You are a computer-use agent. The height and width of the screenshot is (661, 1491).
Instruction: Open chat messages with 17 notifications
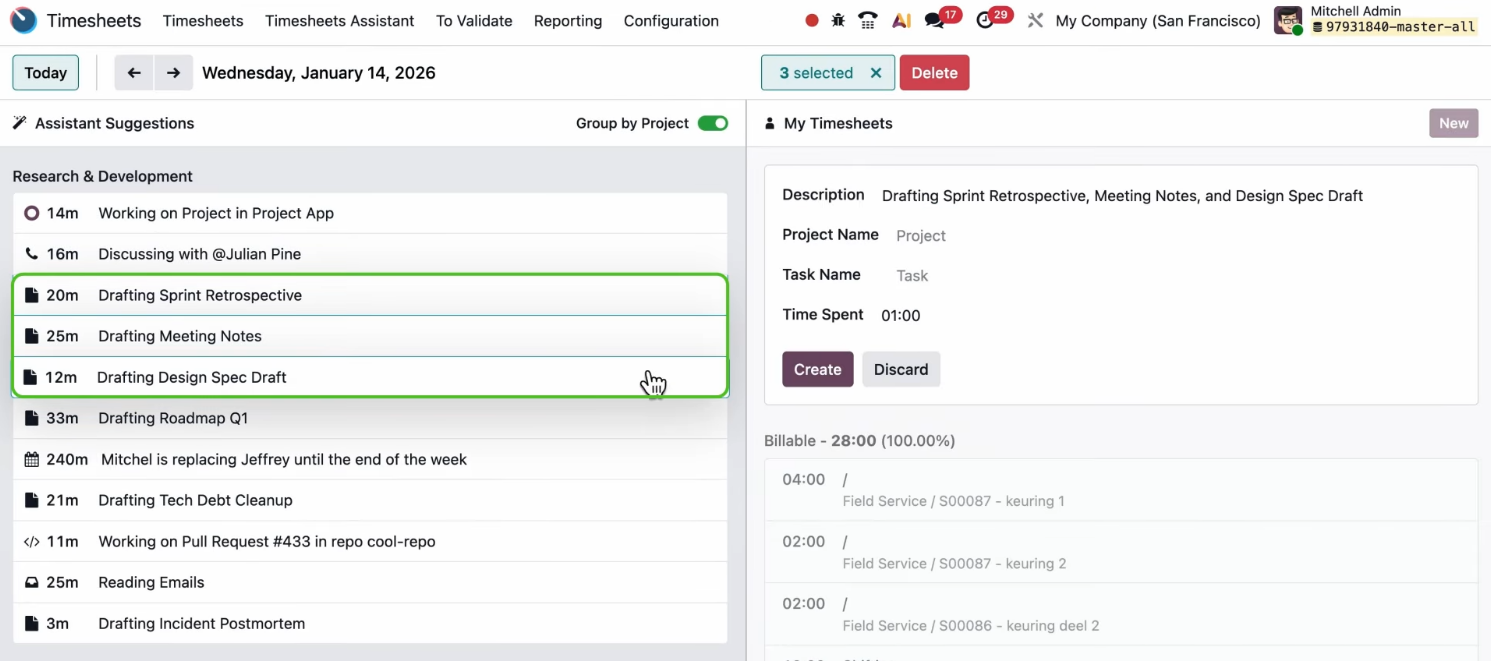[x=936, y=20]
